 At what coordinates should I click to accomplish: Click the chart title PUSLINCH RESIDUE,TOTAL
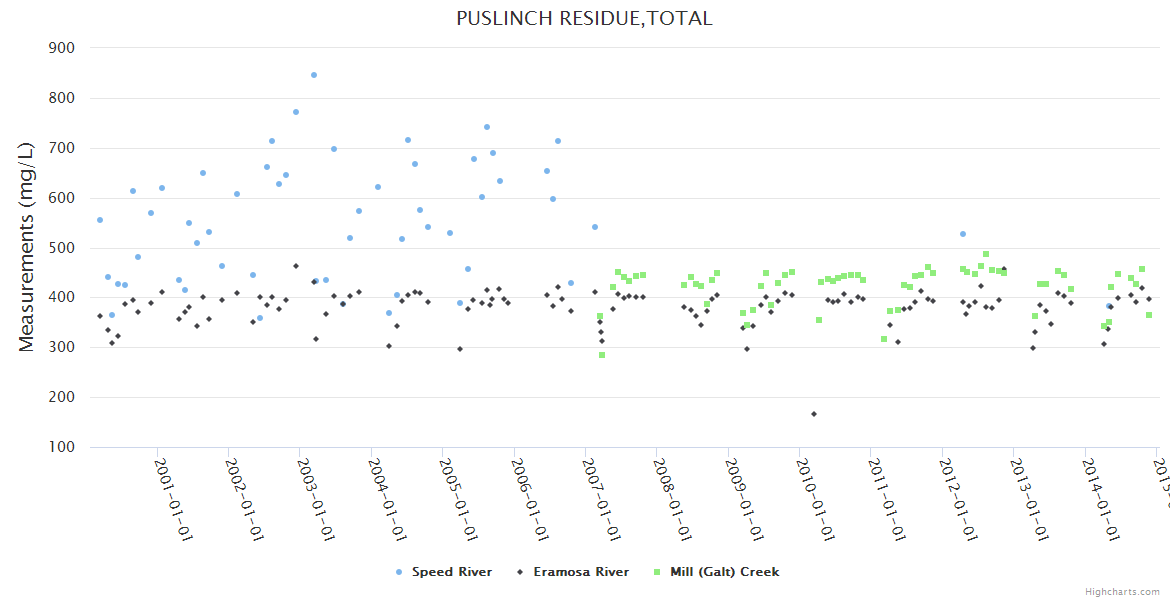584,18
